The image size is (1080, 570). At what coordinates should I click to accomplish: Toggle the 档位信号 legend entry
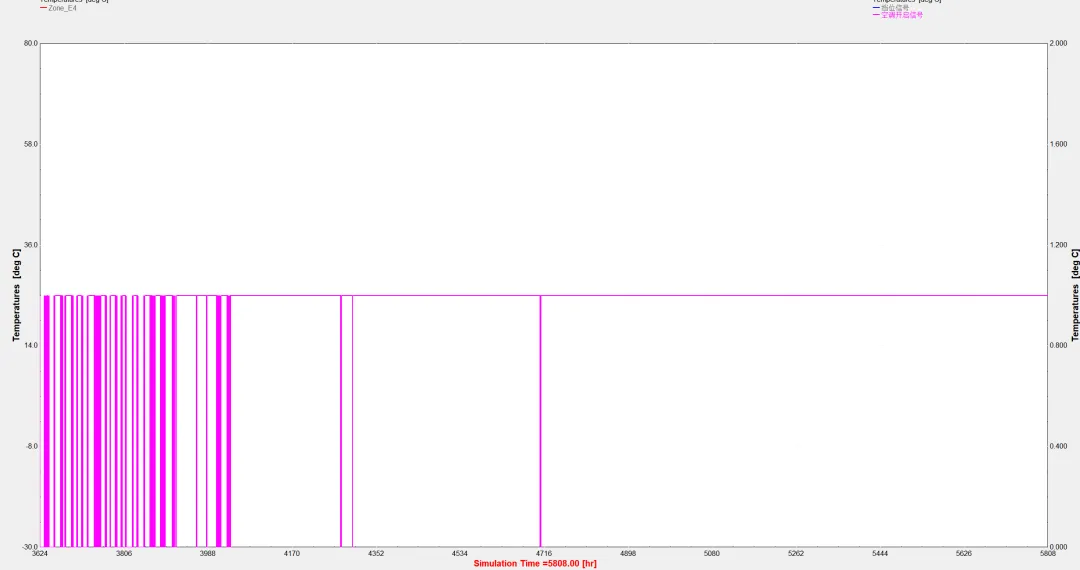click(895, 8)
